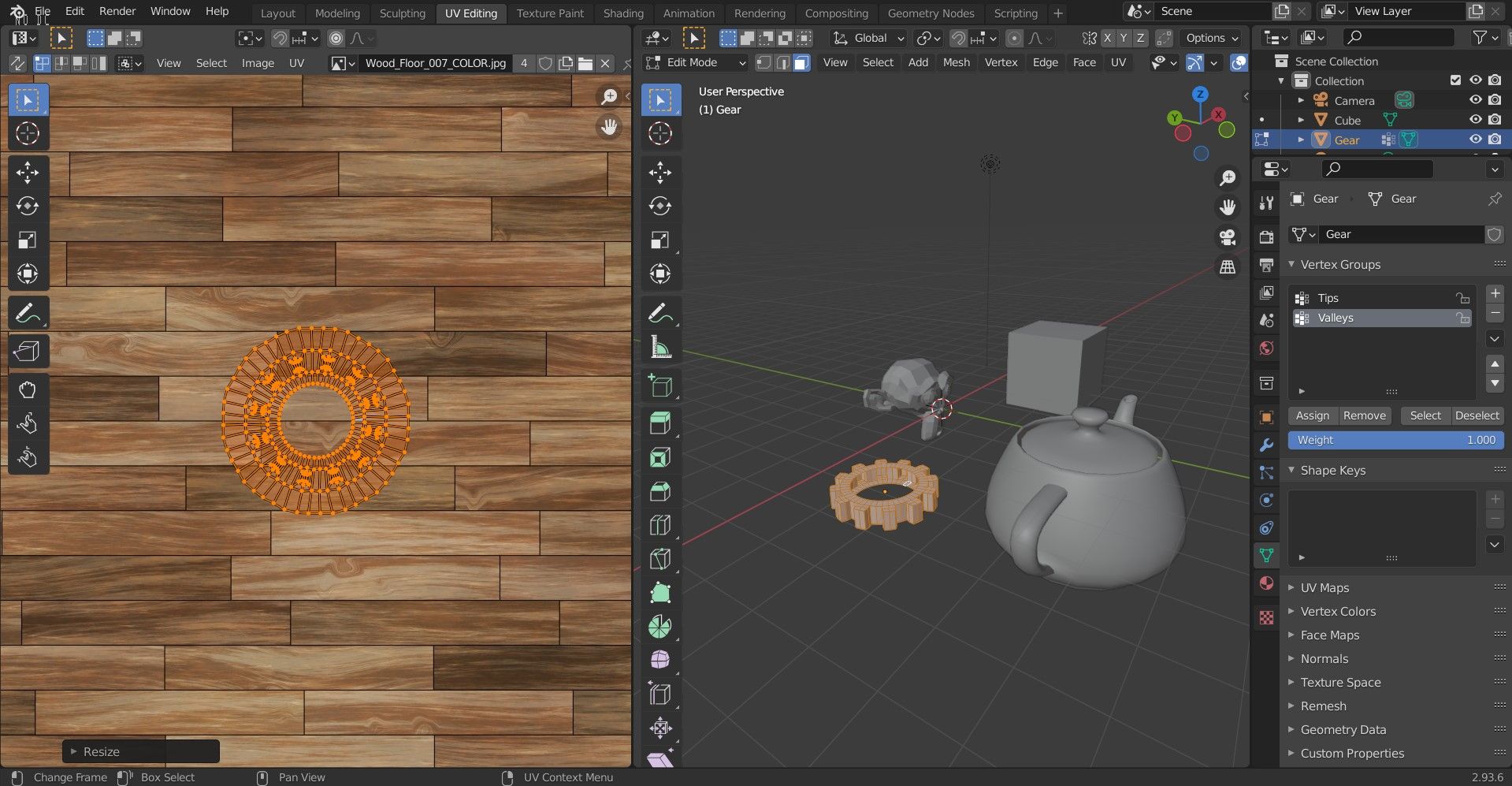
Task: Expand the UV Maps panel
Action: [1326, 587]
